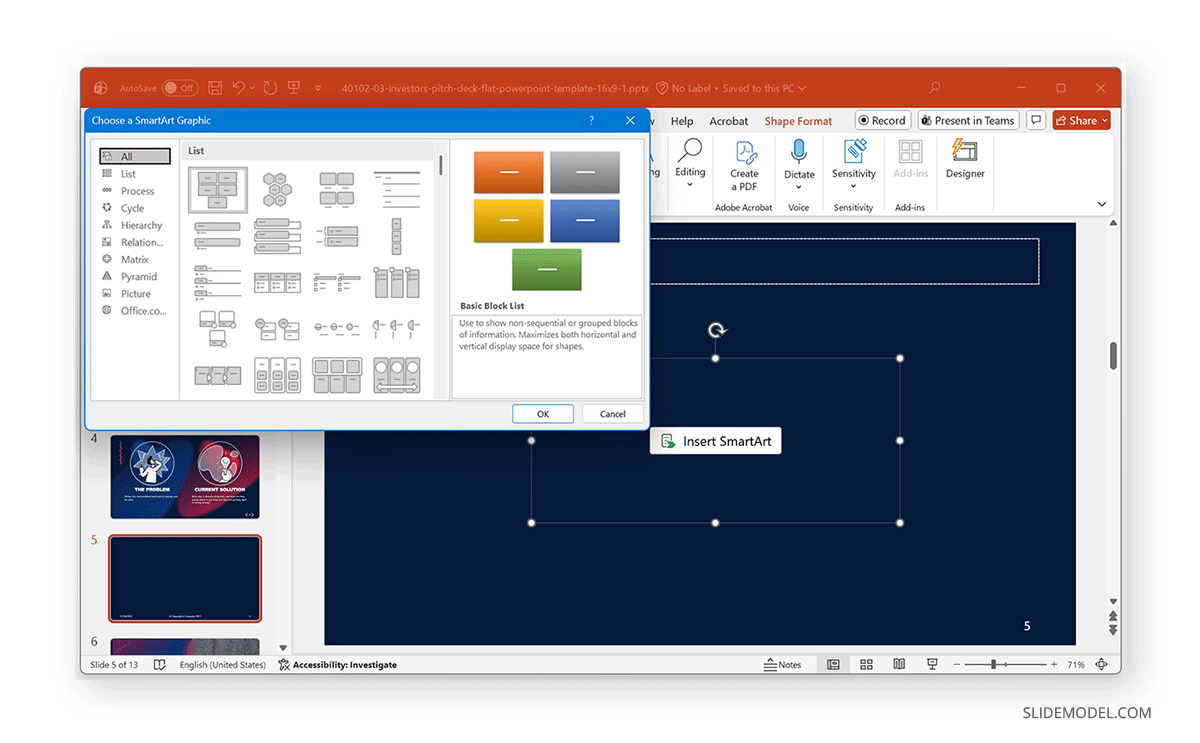Image resolution: width=1200 pixels, height=743 pixels.
Task: Click the Insert SmartArt button on the slide
Action: (x=715, y=440)
